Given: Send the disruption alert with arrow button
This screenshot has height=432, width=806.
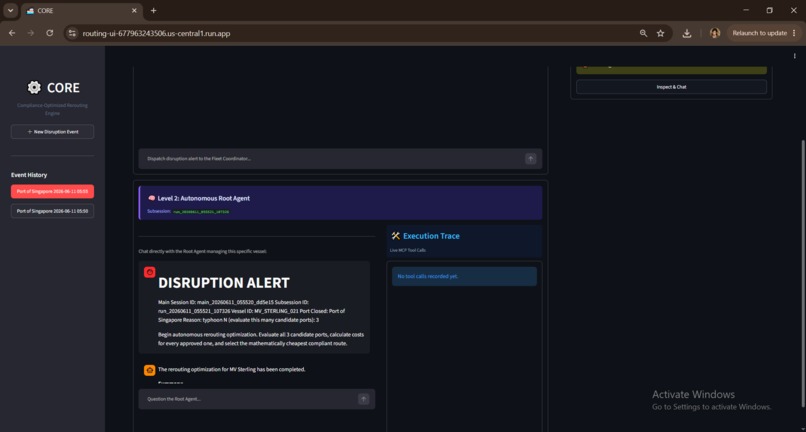Looking at the screenshot, I should coord(530,159).
